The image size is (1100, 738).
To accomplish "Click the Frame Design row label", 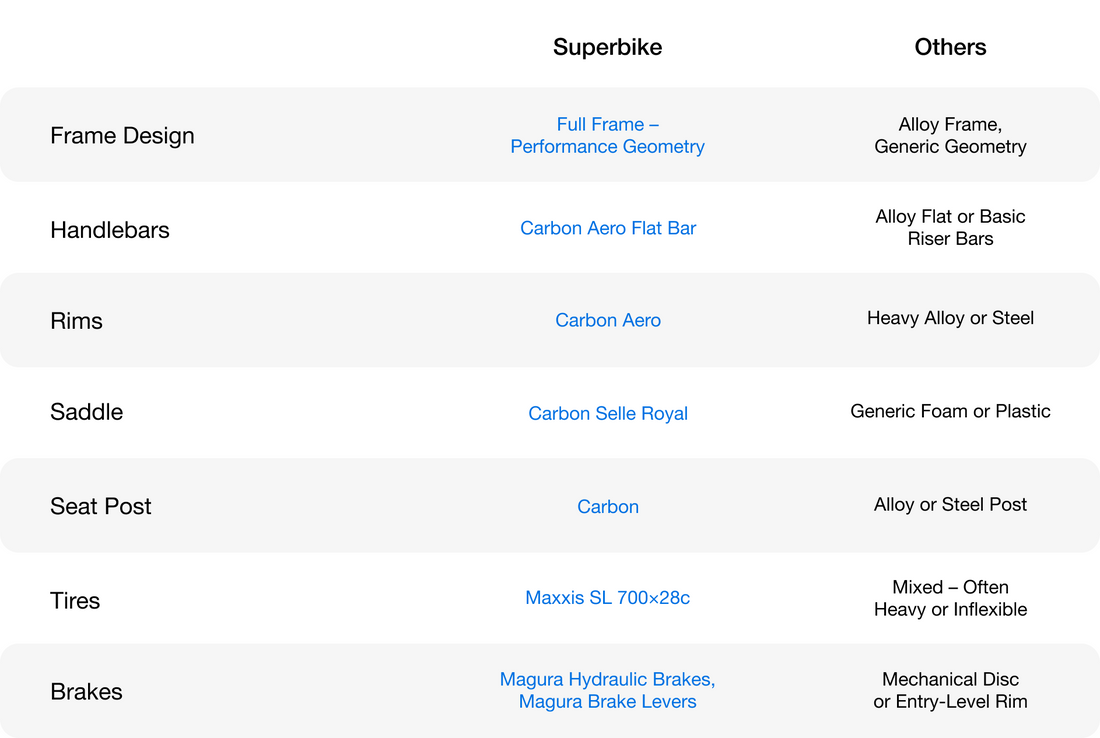I will [x=122, y=135].
